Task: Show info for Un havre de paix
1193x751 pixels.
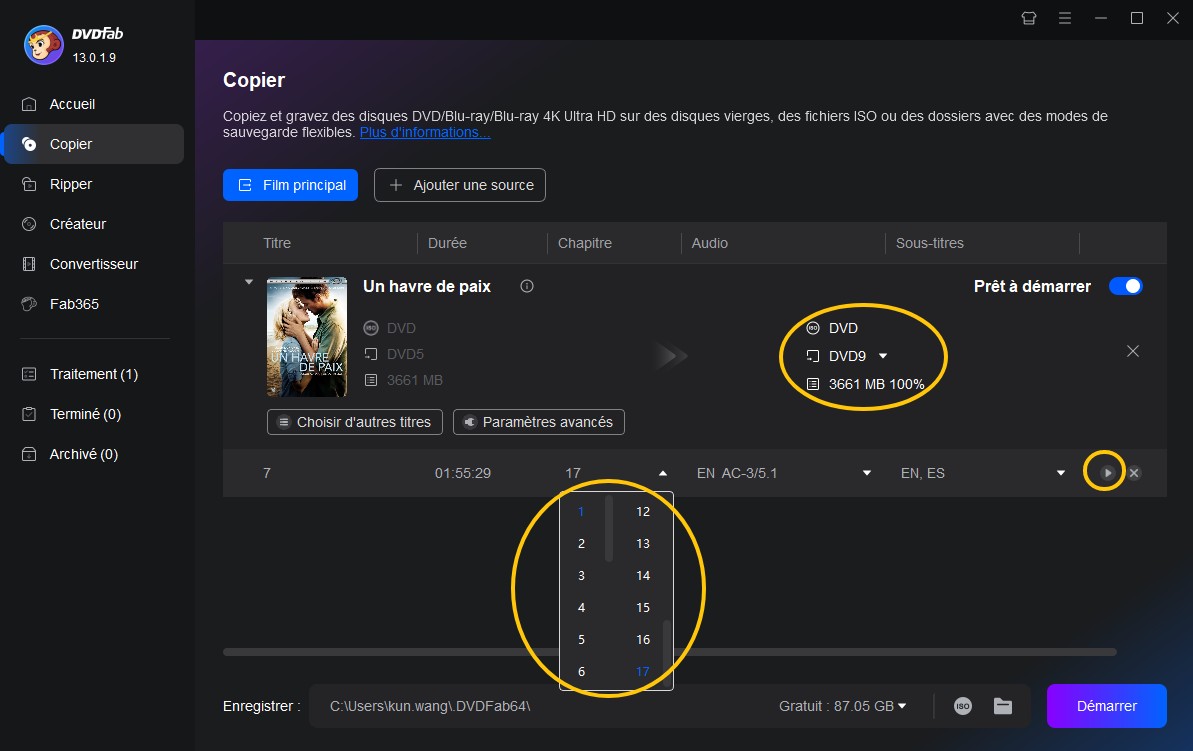Action: click(527, 286)
